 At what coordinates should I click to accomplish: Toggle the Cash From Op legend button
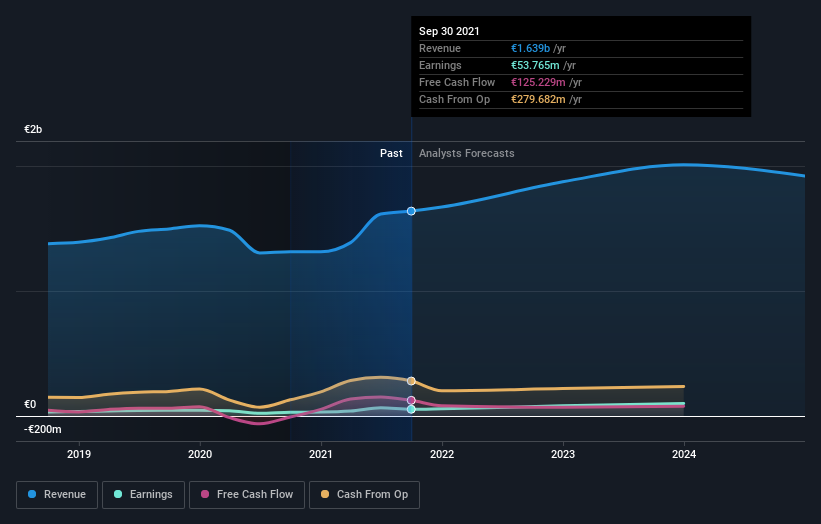[364, 495]
